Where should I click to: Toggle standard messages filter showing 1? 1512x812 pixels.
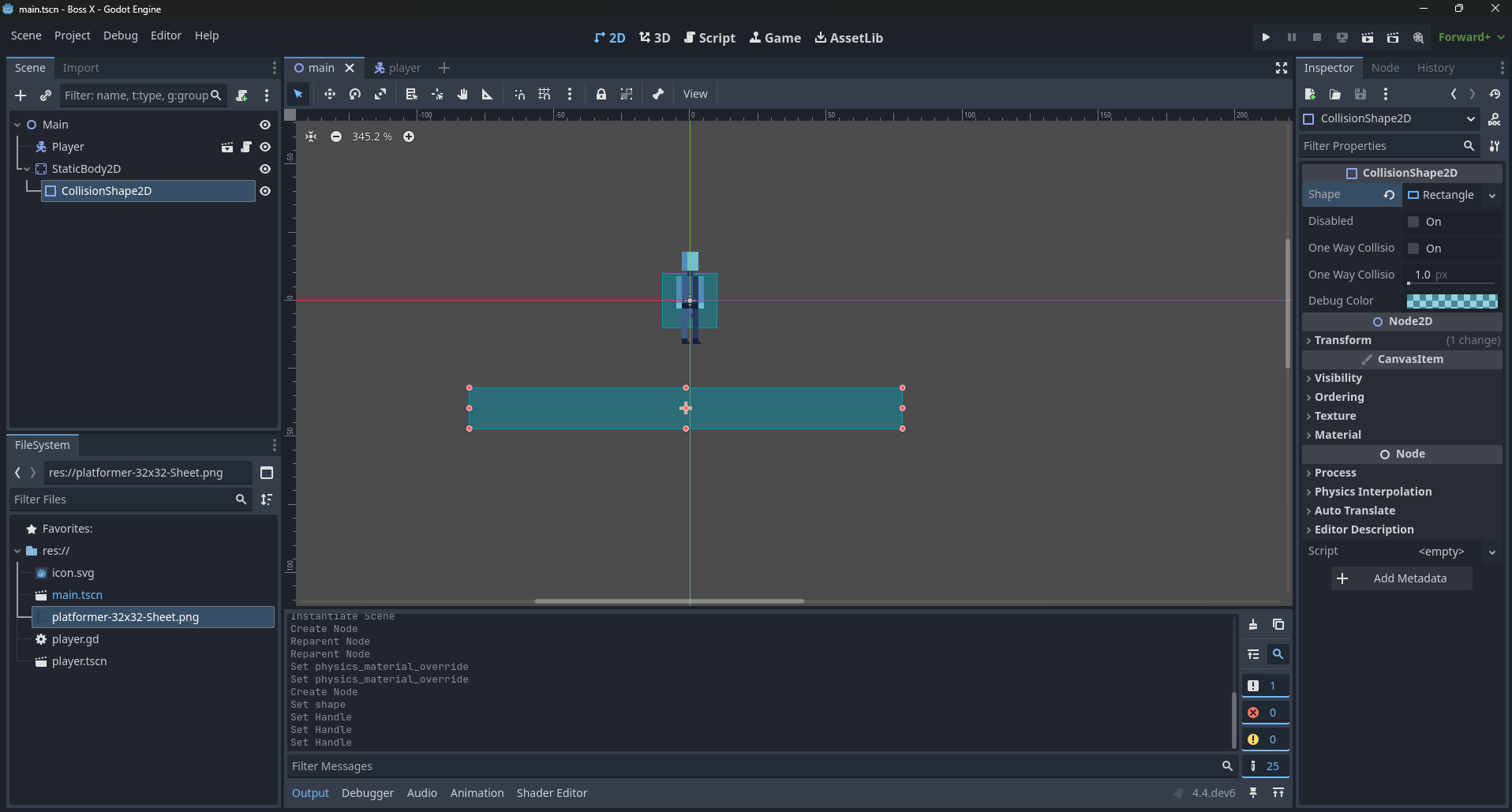1265,686
